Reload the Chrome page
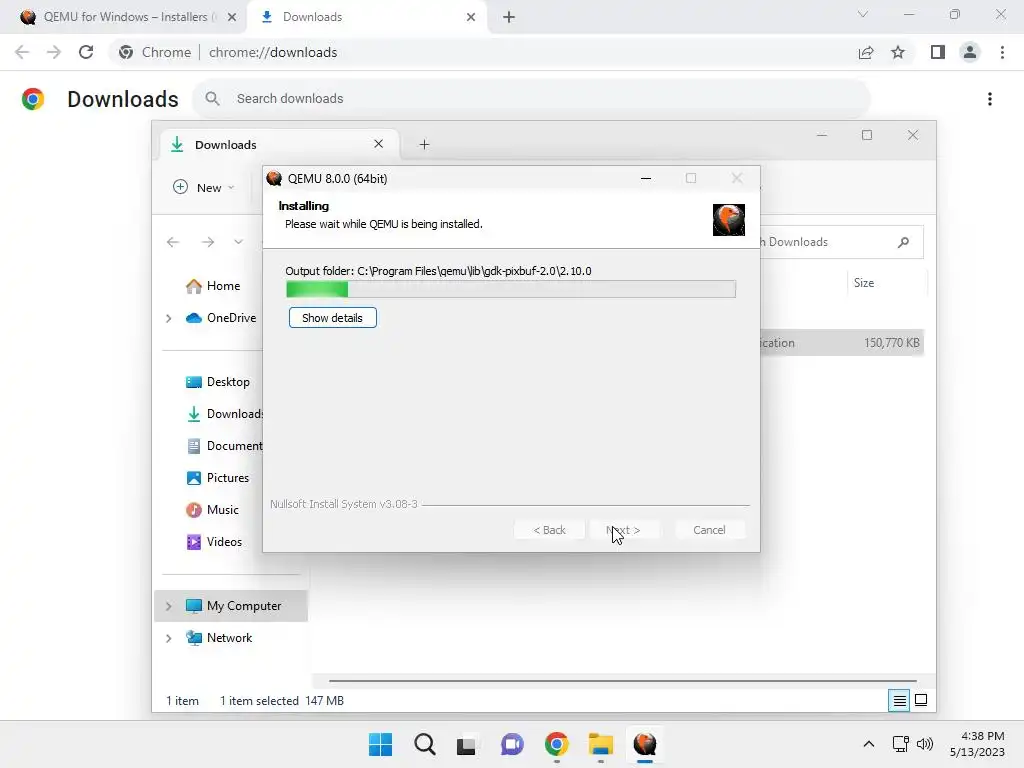 pos(86,52)
